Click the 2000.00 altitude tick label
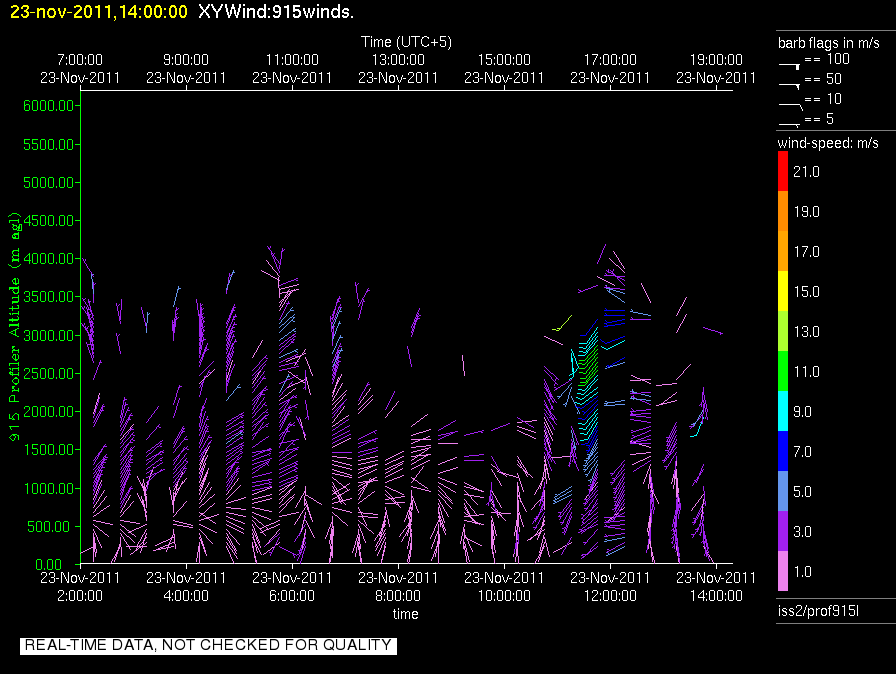 click(x=49, y=412)
